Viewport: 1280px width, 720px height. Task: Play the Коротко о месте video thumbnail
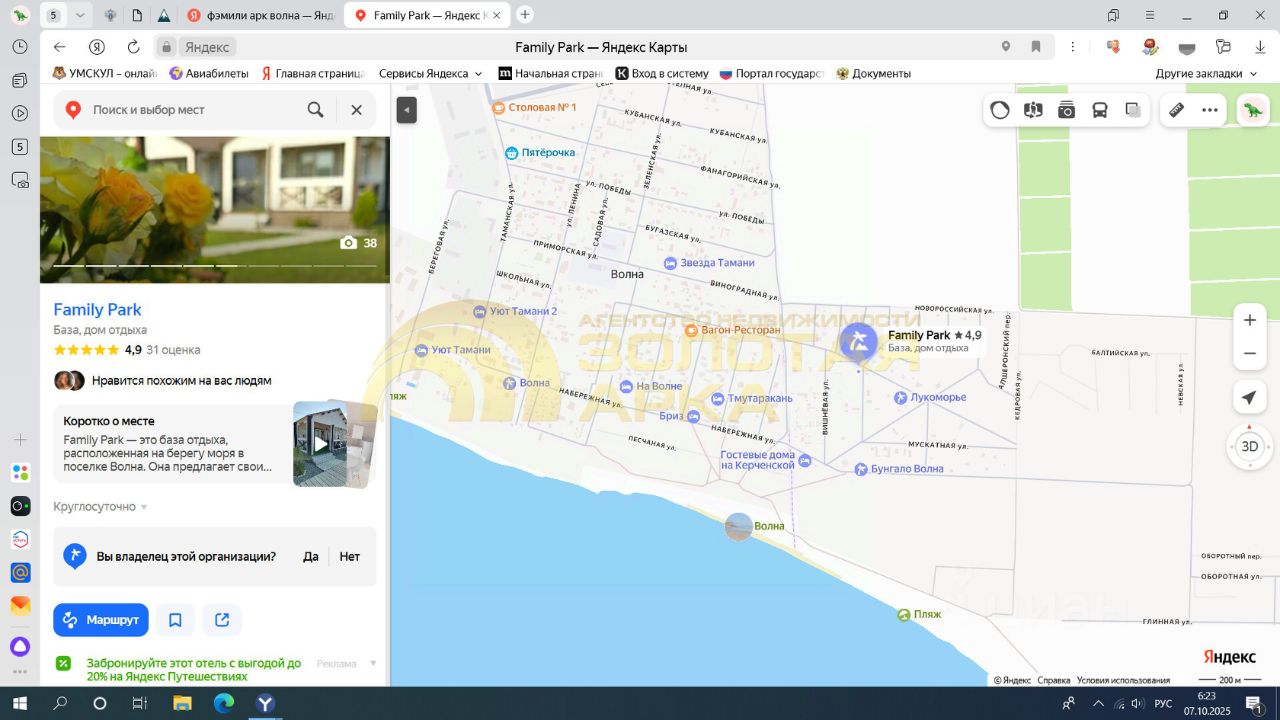pos(320,443)
